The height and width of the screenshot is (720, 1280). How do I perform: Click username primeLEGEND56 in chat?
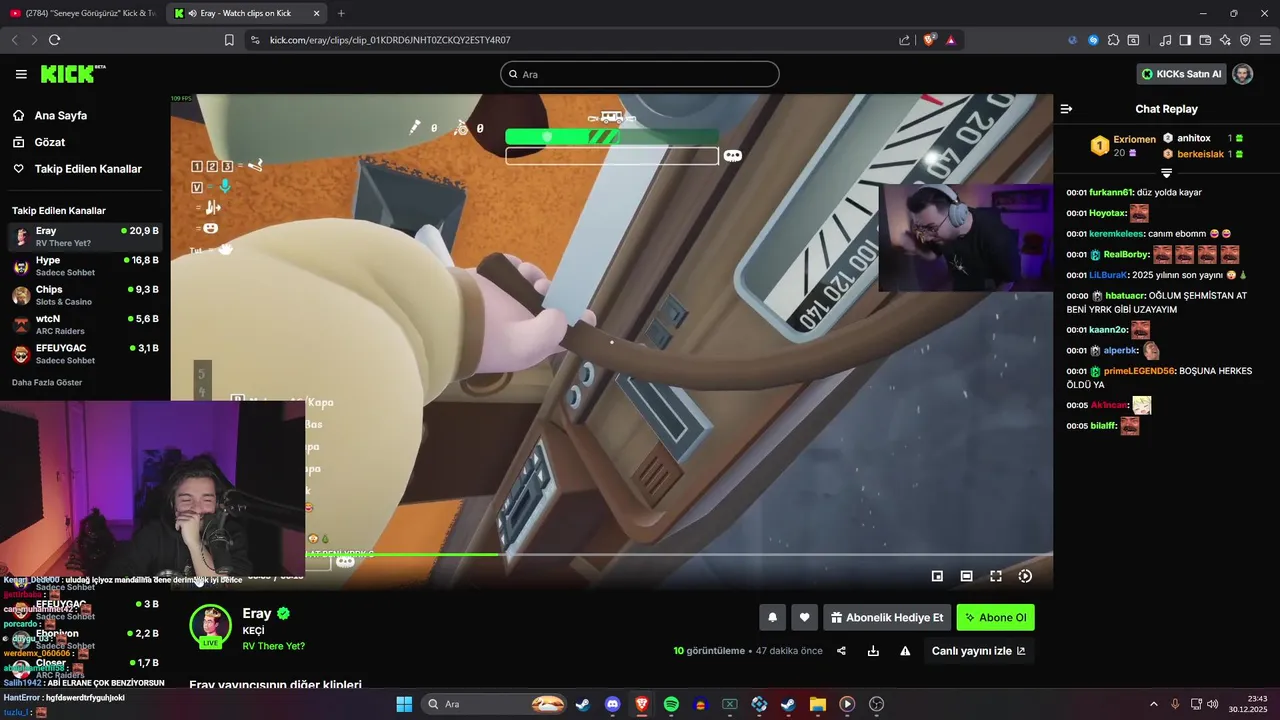(x=1139, y=371)
